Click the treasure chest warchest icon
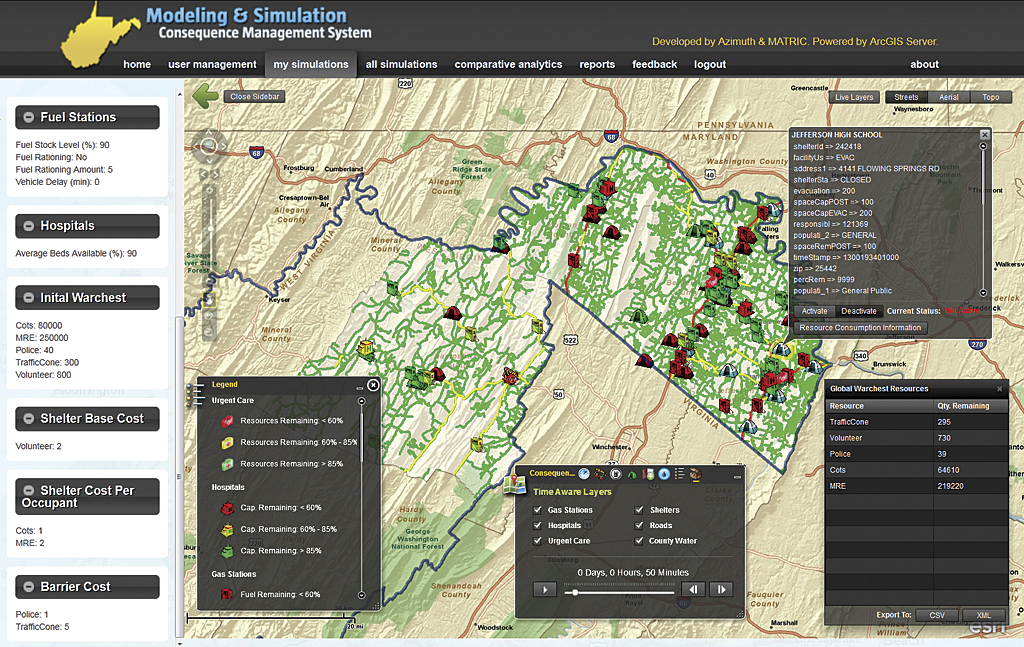The image size is (1024, 647). point(695,473)
